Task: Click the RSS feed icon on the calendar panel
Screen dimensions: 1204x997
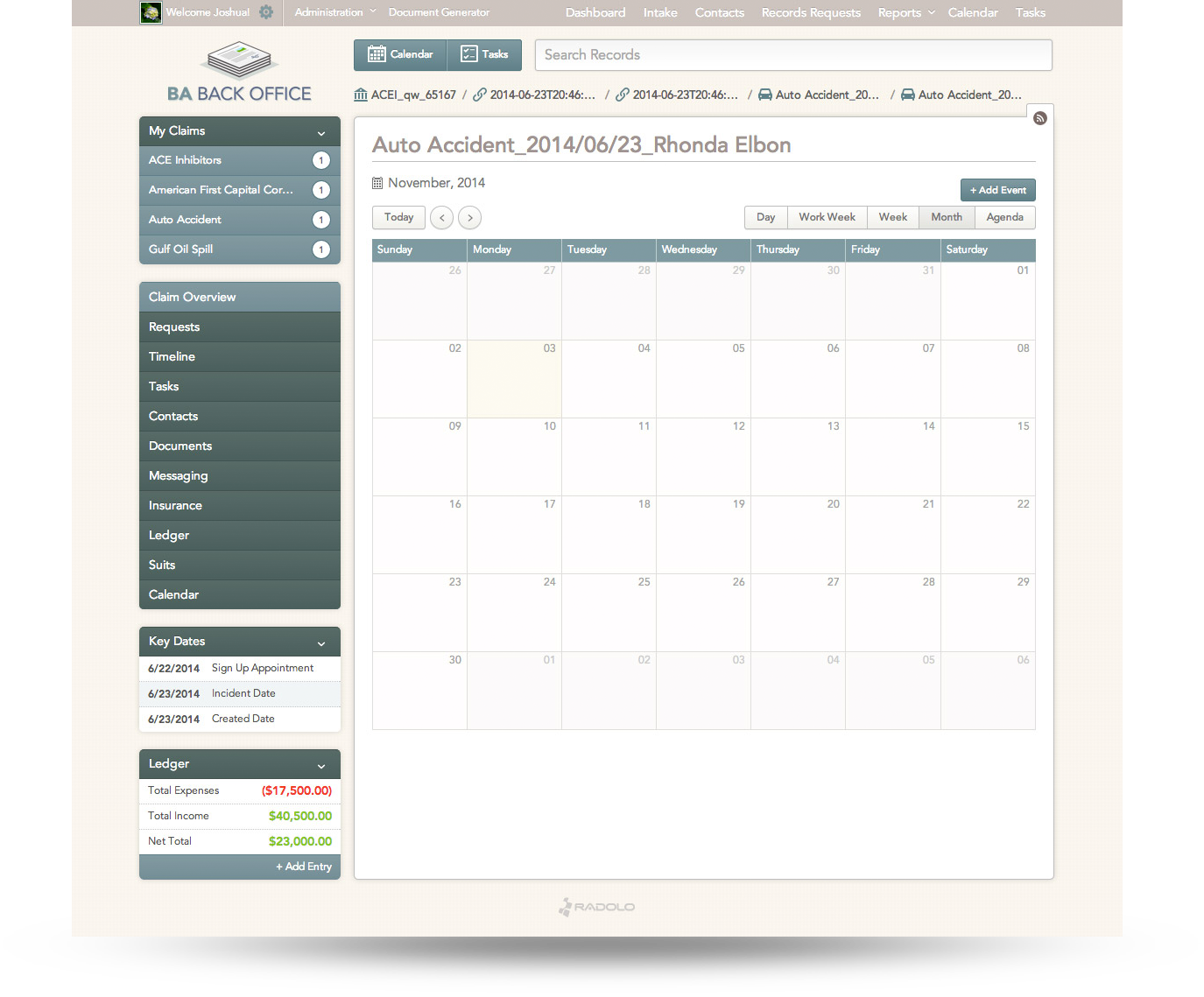Action: 1039,118
